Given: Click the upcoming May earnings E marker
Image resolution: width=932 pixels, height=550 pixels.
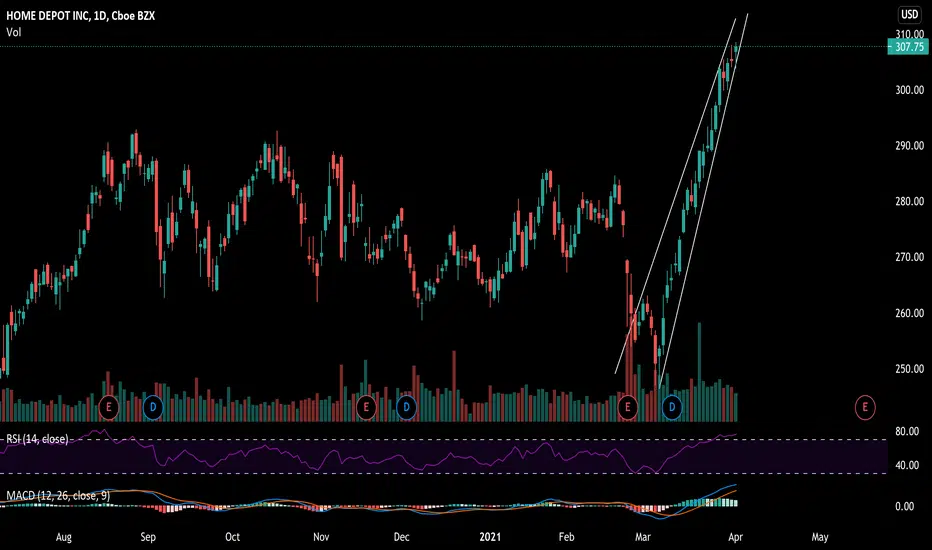Looking at the screenshot, I should [865, 407].
